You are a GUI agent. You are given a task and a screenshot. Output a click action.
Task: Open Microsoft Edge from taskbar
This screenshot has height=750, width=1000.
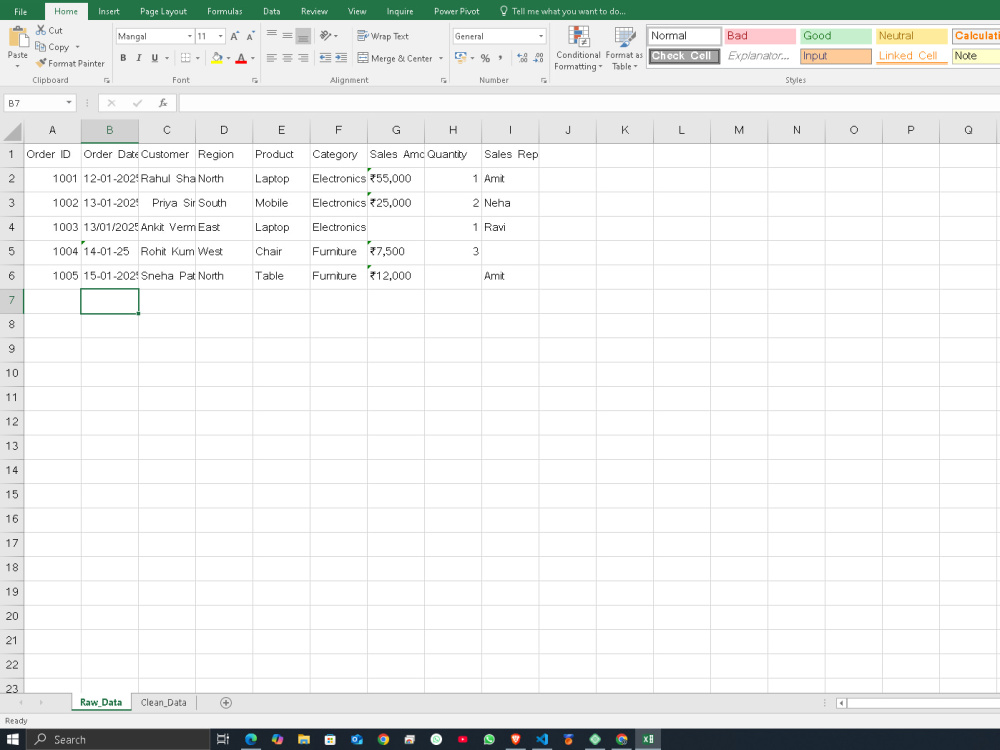tap(251, 739)
